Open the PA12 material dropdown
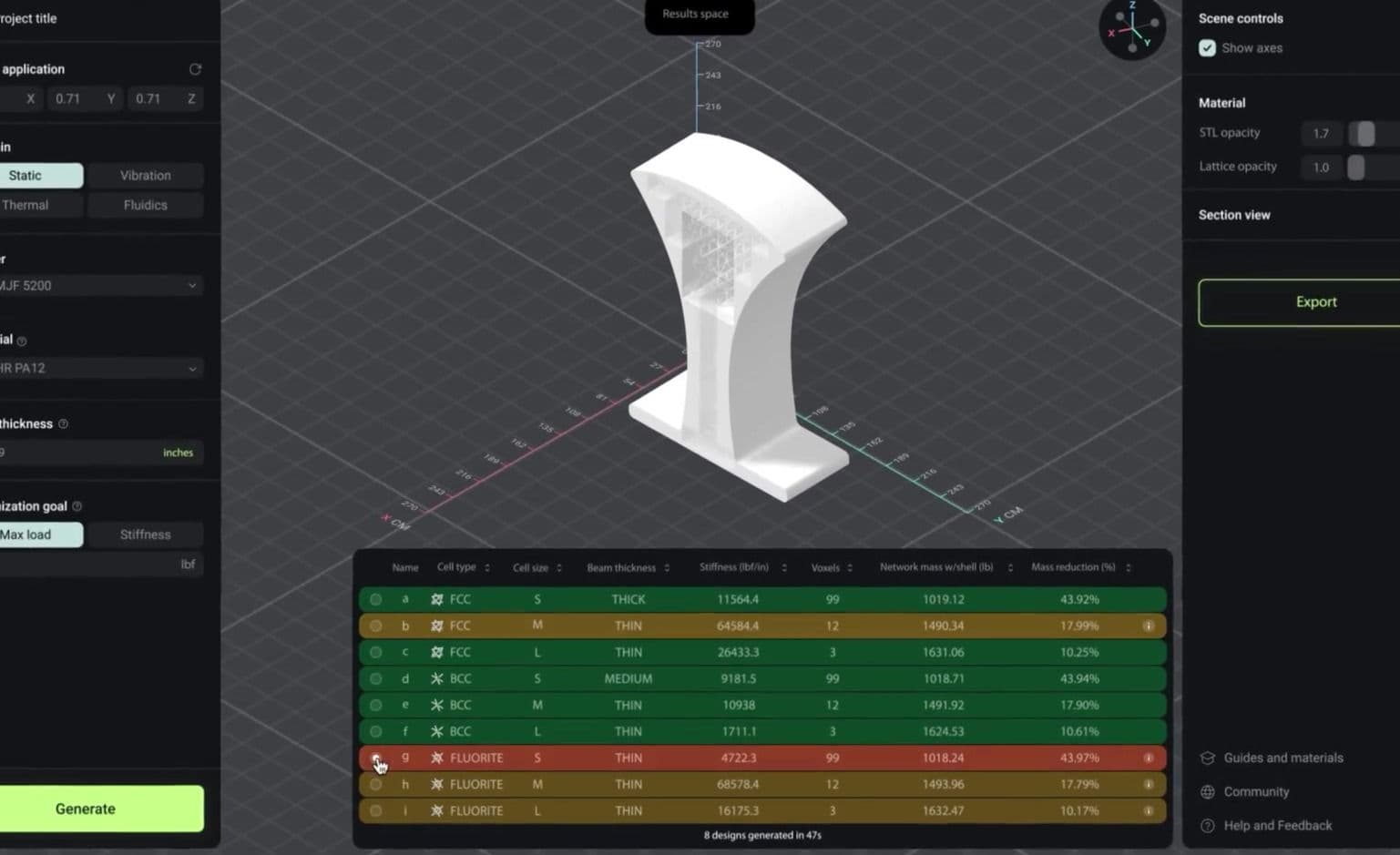 (99, 369)
